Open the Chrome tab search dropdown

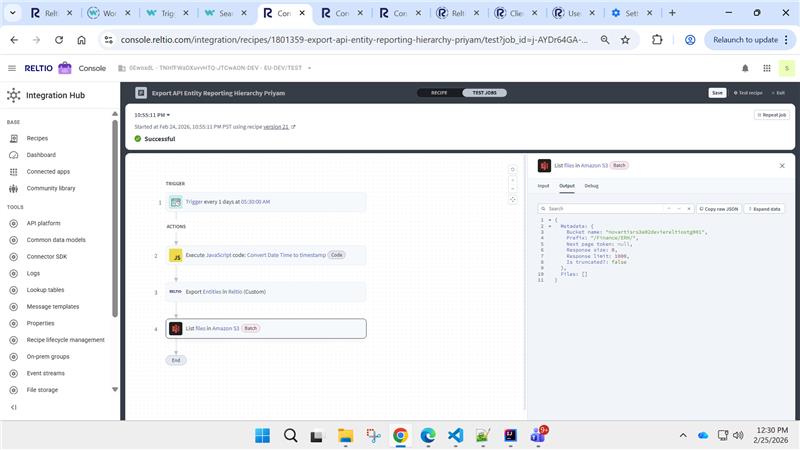tap(12, 13)
